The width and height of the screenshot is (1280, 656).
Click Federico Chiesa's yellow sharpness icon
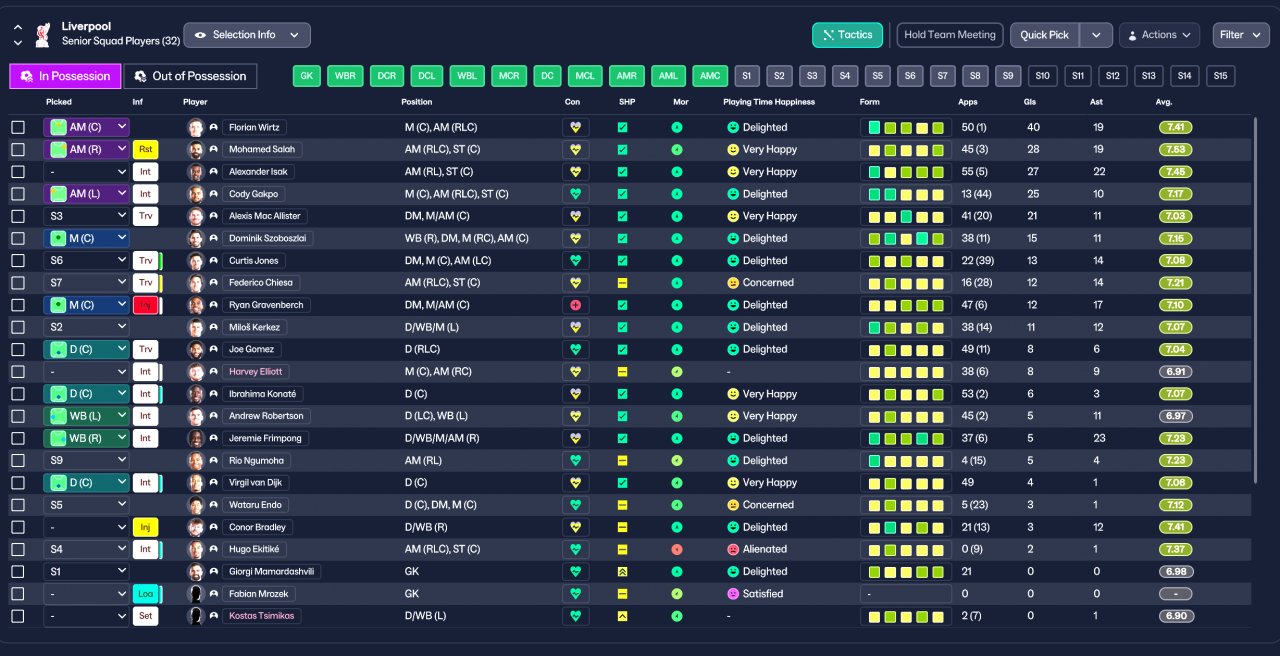(x=622, y=283)
